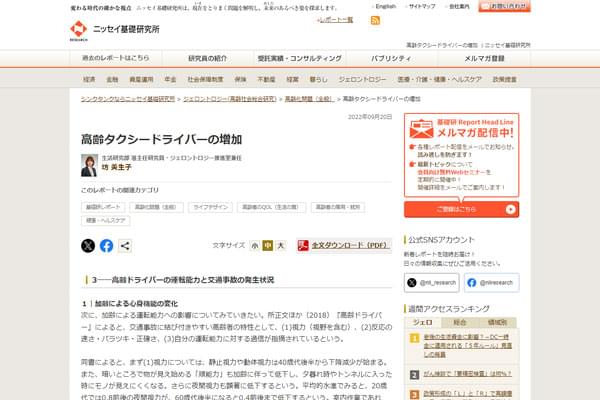This screenshot has height=400, width=600.
Task: Open the number 3 ranked article
Action: 467,393
